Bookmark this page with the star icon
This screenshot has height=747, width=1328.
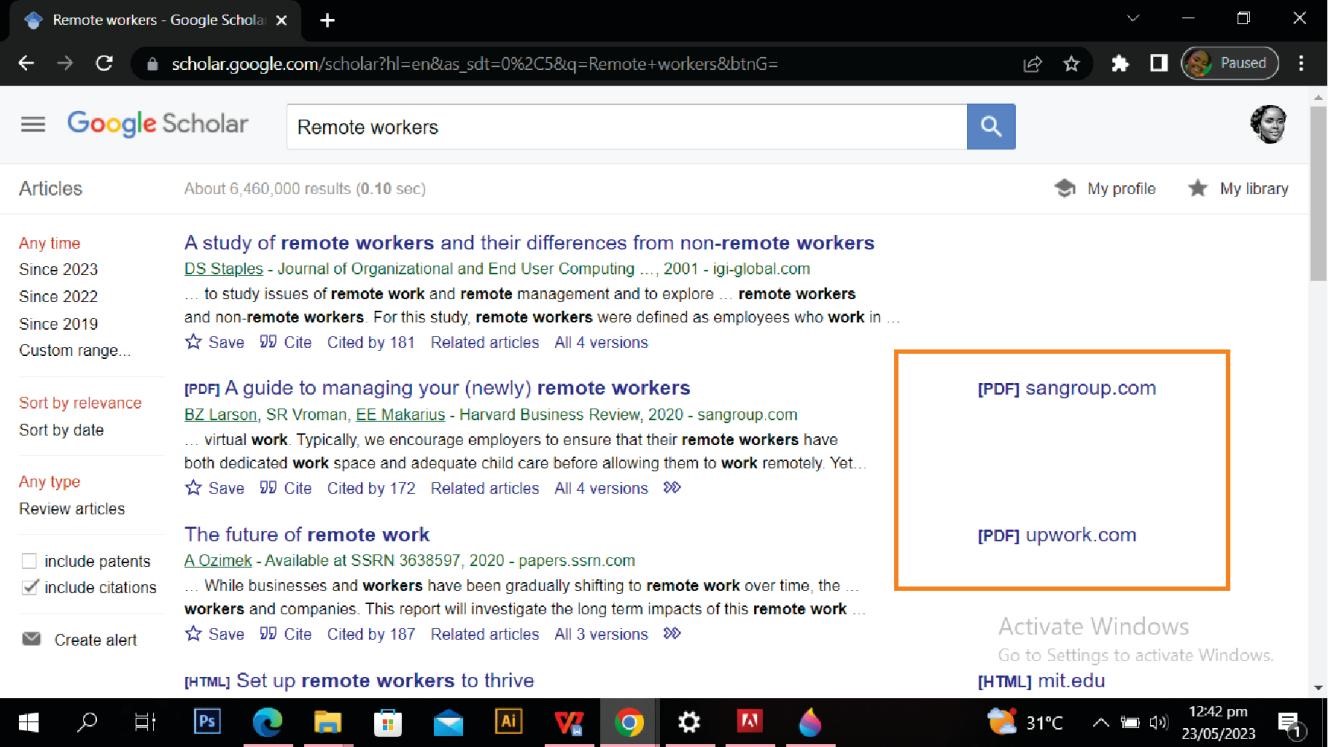pyautogui.click(x=1071, y=63)
